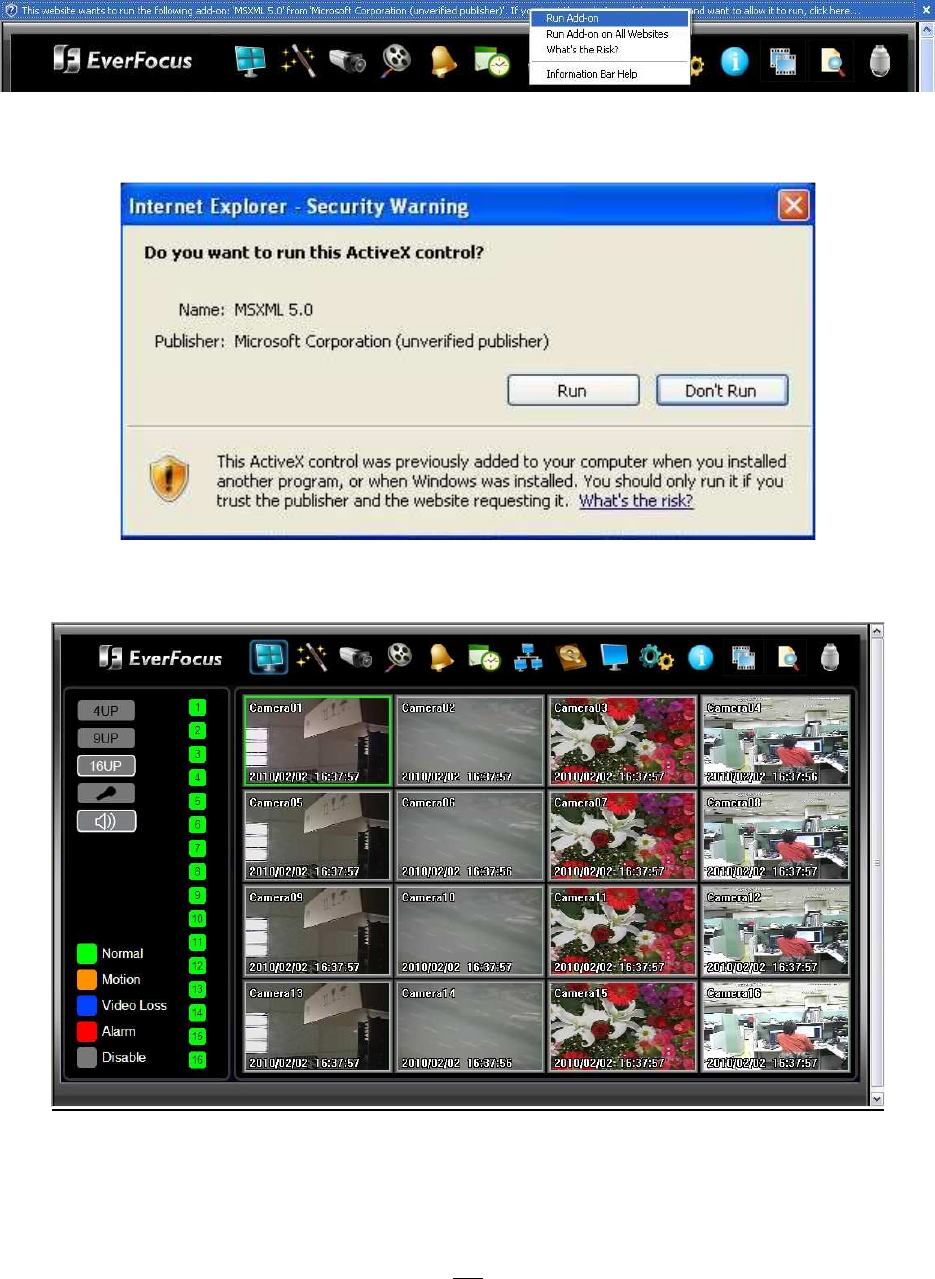Viewport: 935px width, 1279px height.
Task: Select Camera03 flower video thumbnail
Action: pyautogui.click(x=622, y=741)
